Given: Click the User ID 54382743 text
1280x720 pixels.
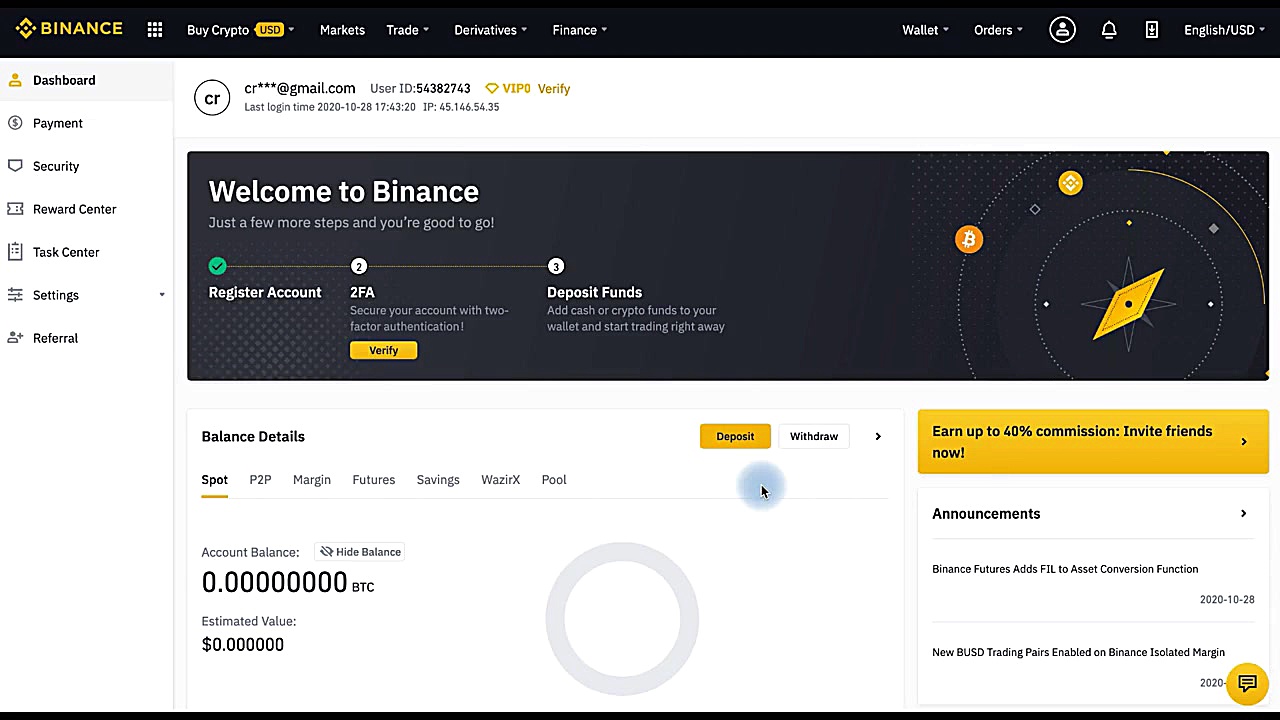Looking at the screenshot, I should (x=420, y=88).
